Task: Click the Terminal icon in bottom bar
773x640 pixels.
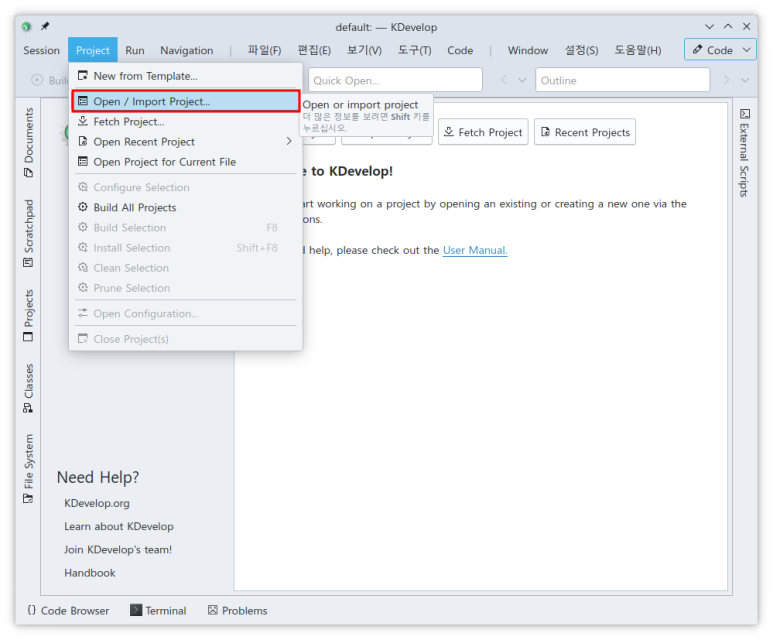Action: pyautogui.click(x=136, y=610)
